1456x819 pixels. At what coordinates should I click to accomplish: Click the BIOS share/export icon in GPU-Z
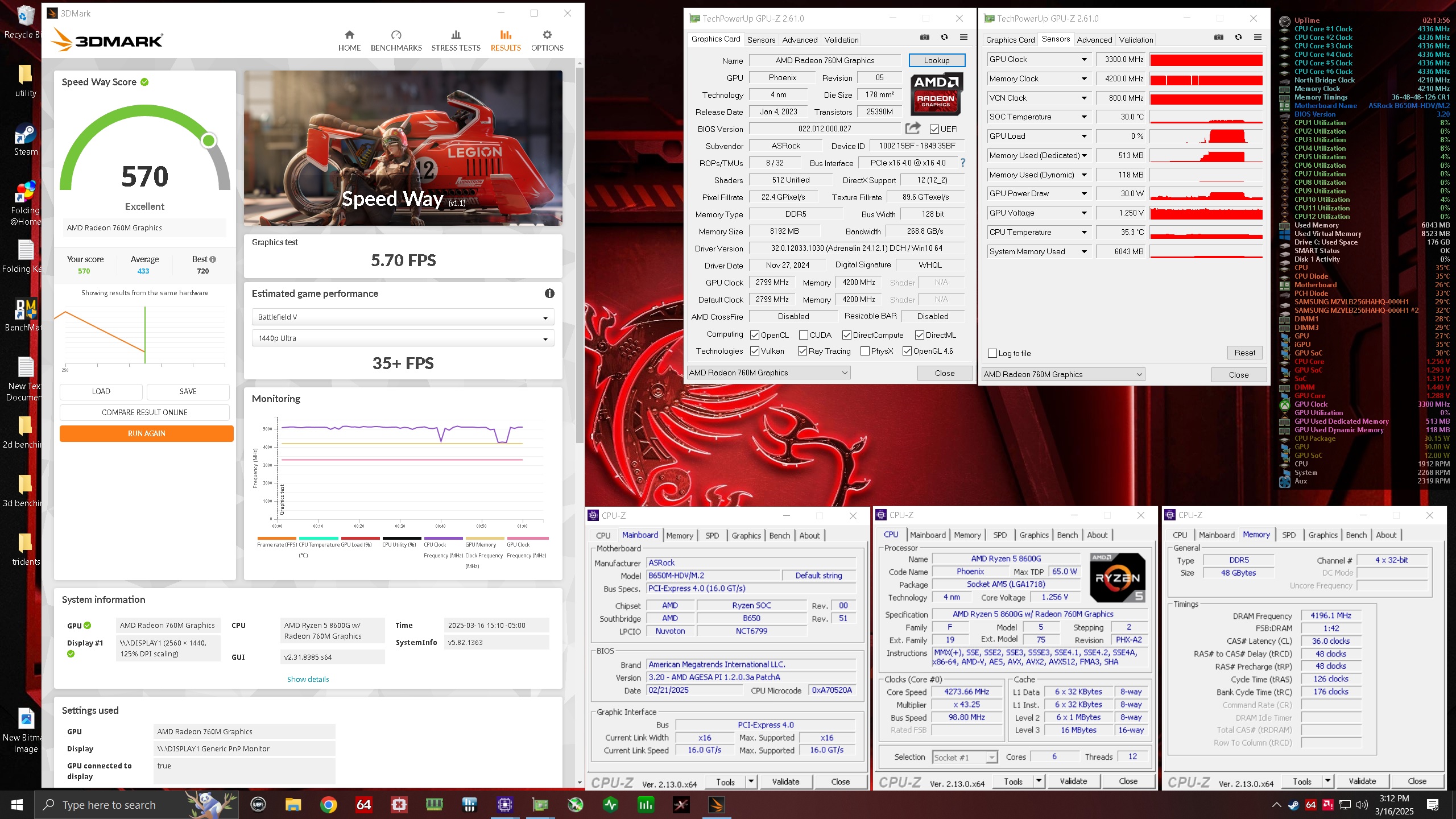pos(913,129)
